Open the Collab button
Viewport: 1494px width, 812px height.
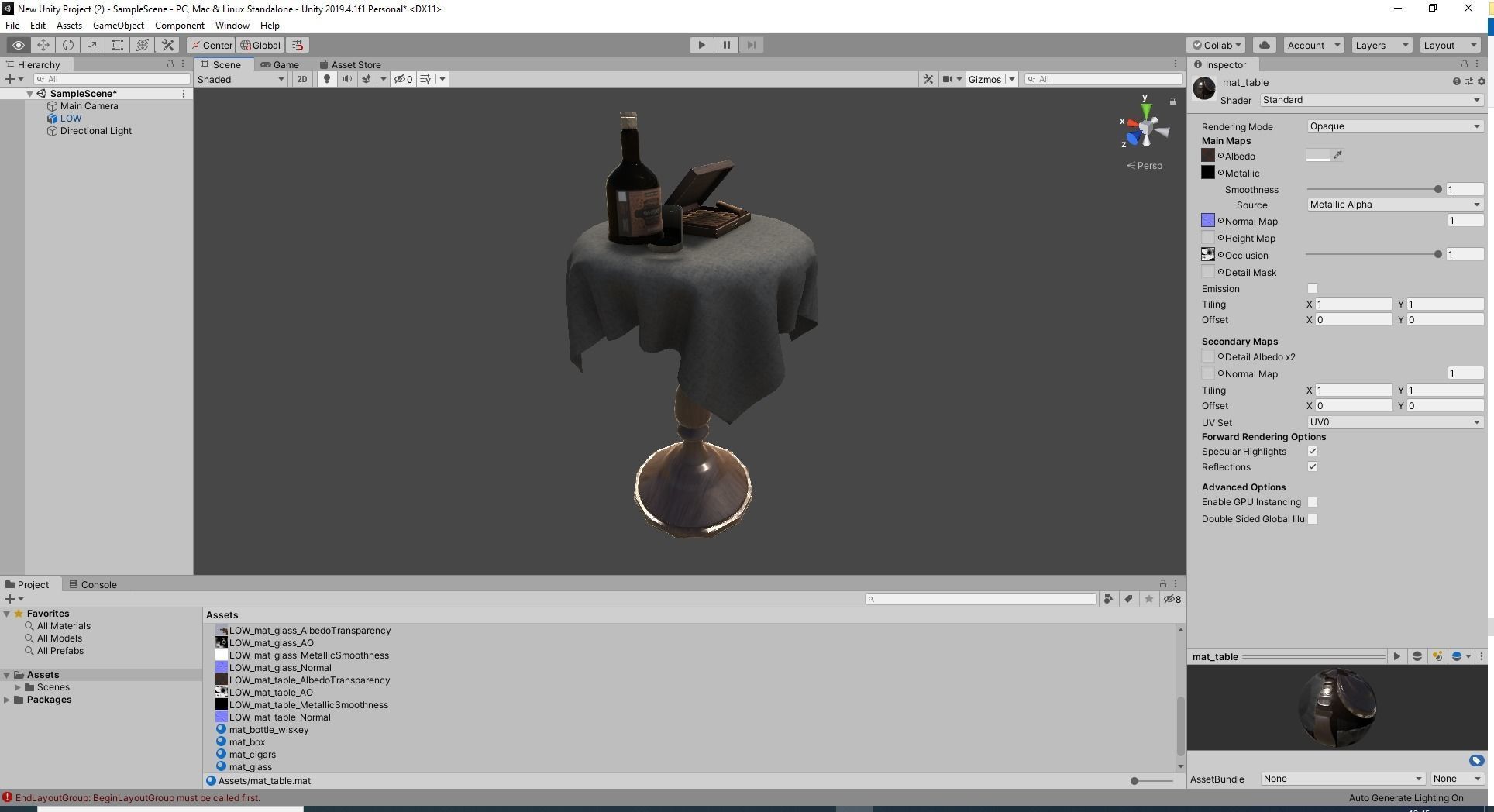click(1216, 45)
